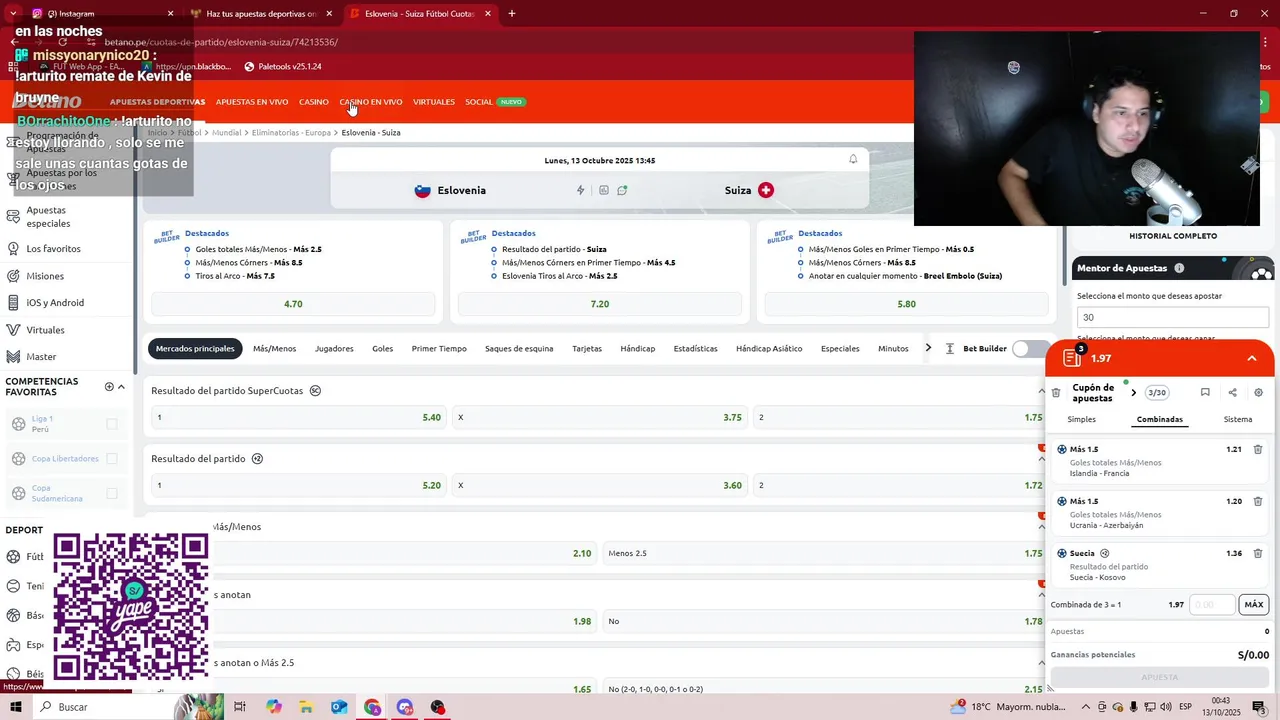Open Los favoritos in sidebar
1280x720 pixels.
(x=53, y=249)
